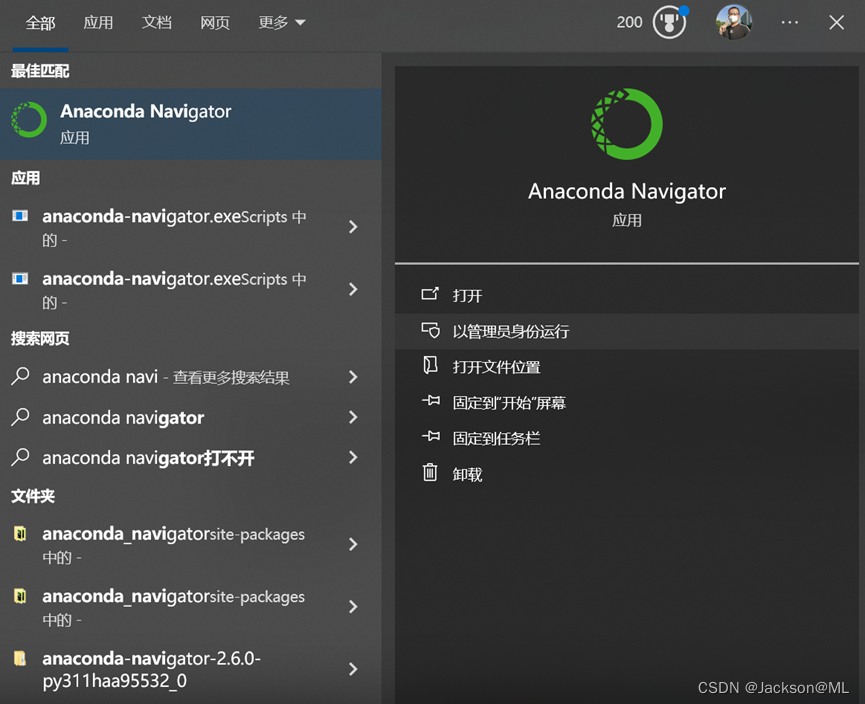Viewport: 865px width, 704px height.
Task: Click the folder icon of anaconda-navigator-2.6.0 result
Action: click(x=20, y=658)
